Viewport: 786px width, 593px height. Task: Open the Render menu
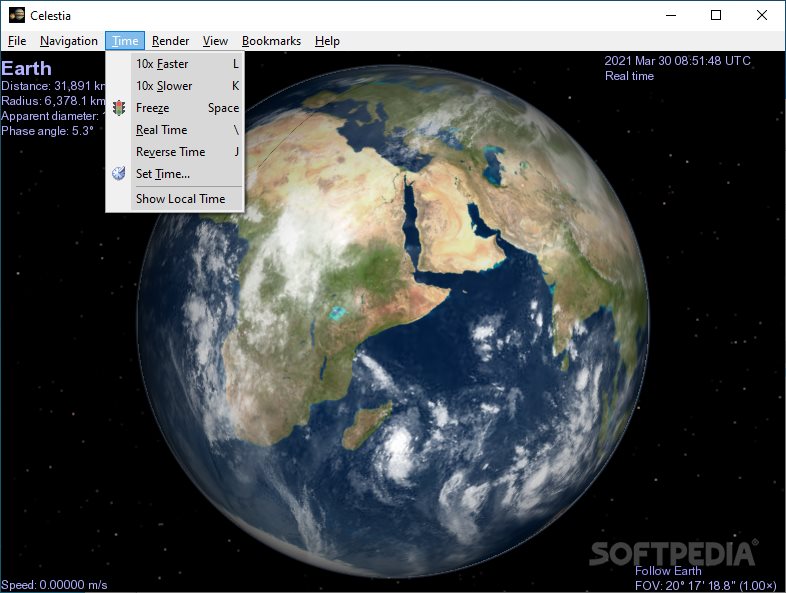point(170,41)
